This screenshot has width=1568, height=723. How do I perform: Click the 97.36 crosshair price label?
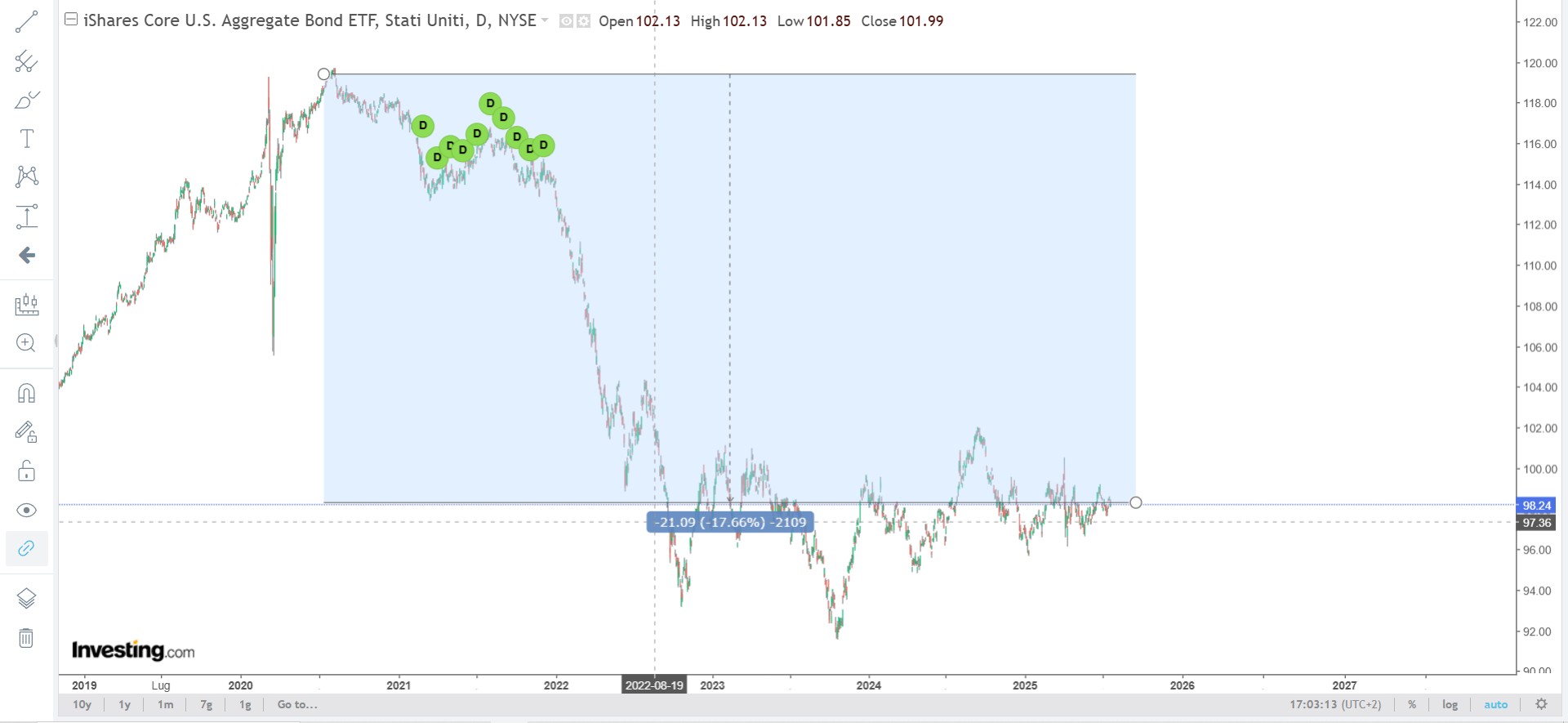coord(1537,523)
